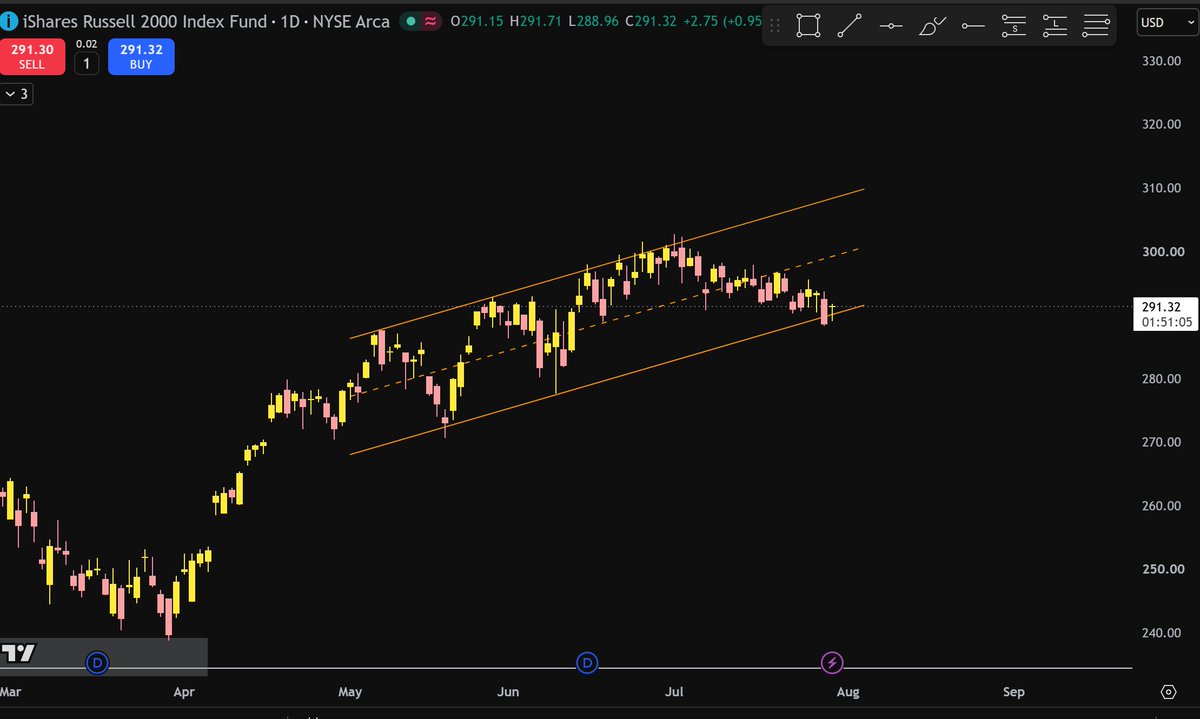1200x719 pixels.
Task: Click the Apr label on time axis
Action: click(x=184, y=692)
